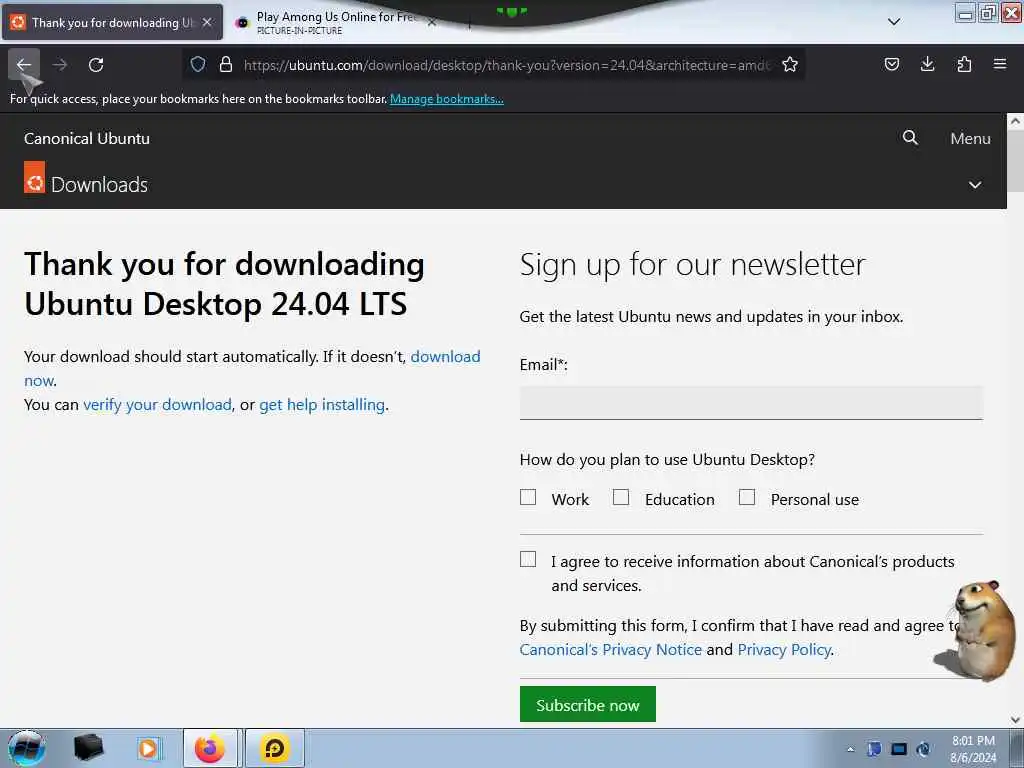Close the Play Among Us Online tab
The image size is (1024, 768).
coord(432,22)
